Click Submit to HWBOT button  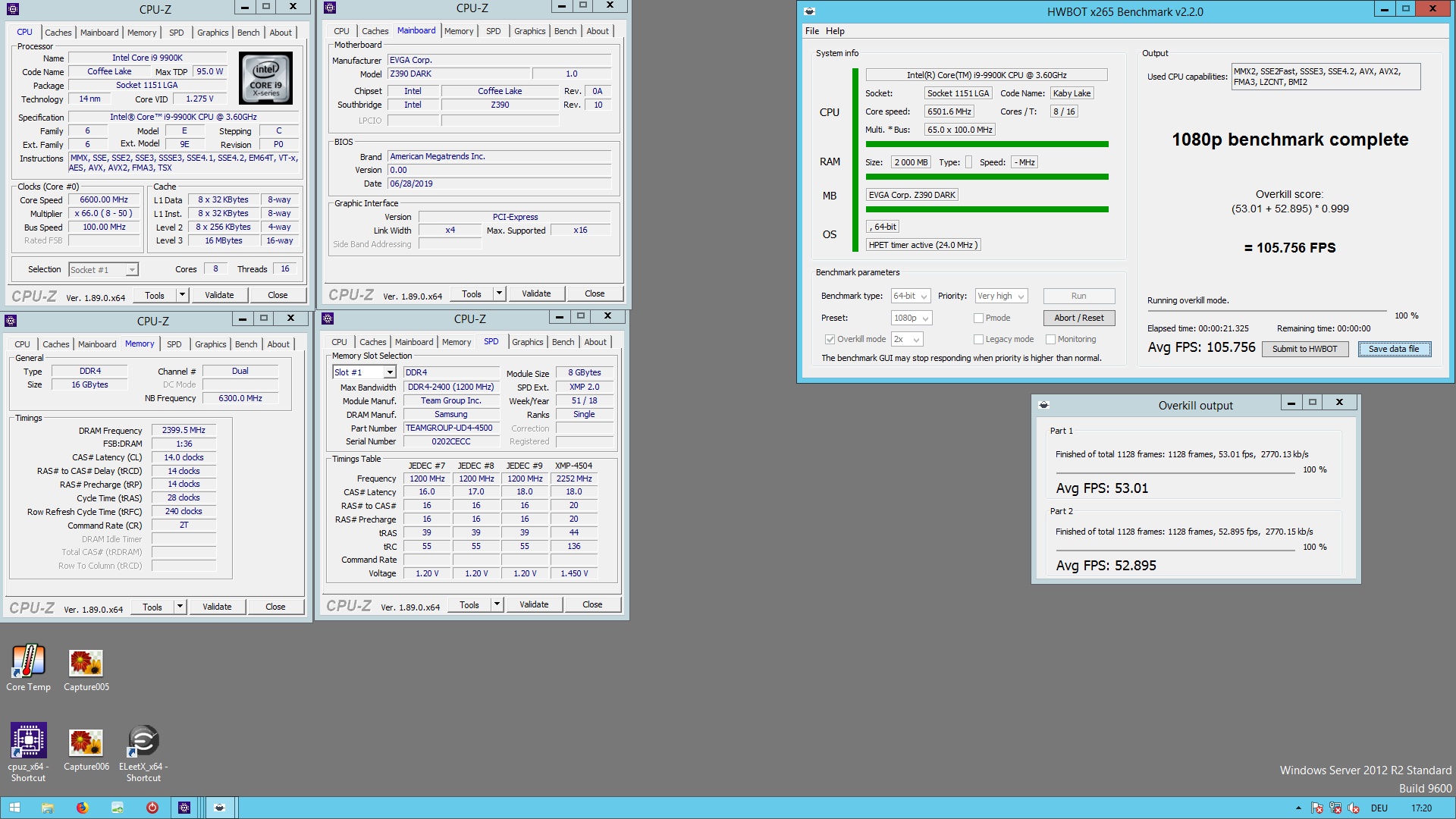(1304, 349)
